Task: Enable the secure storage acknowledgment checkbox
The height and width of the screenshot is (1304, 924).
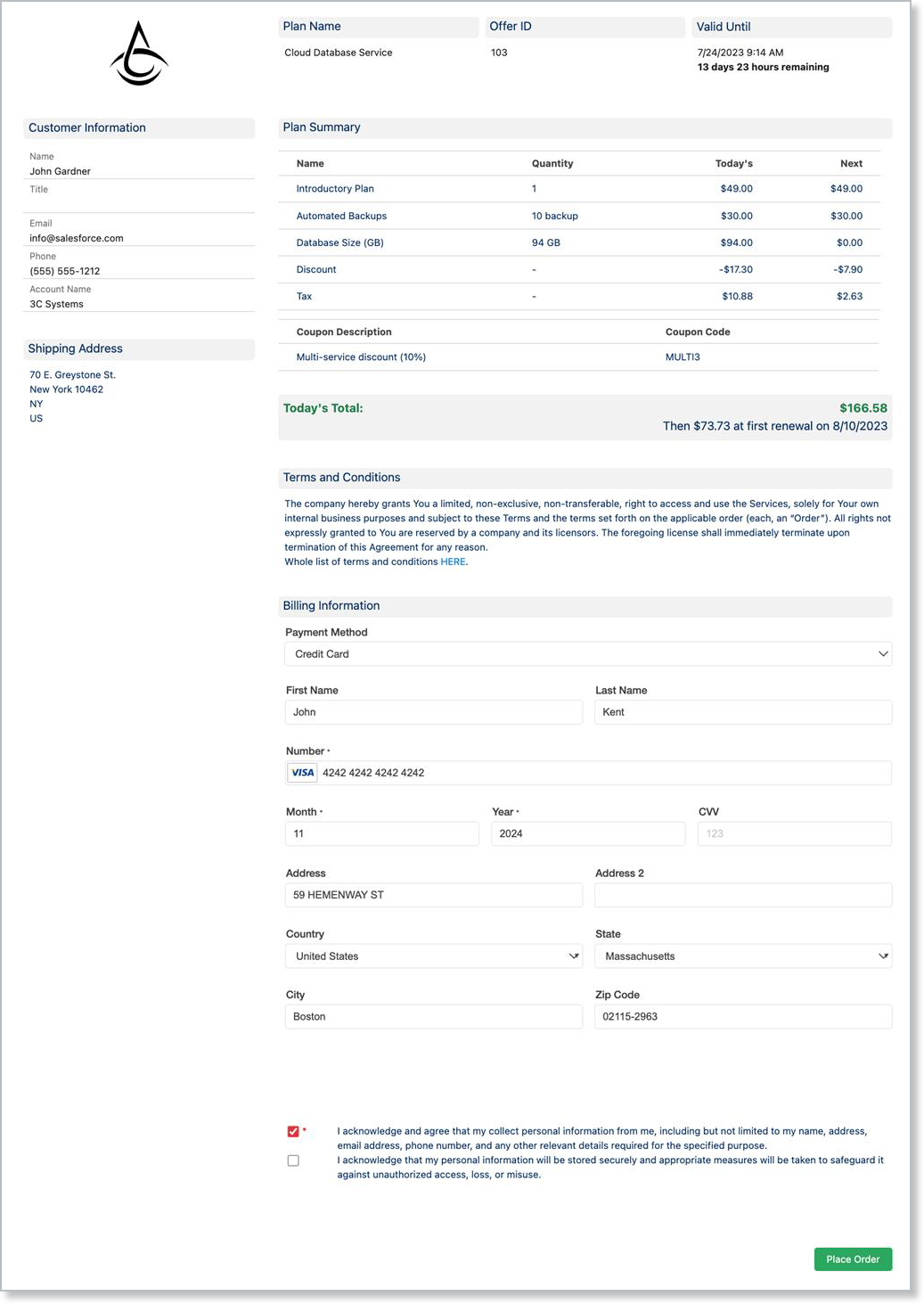Action: click(293, 1160)
